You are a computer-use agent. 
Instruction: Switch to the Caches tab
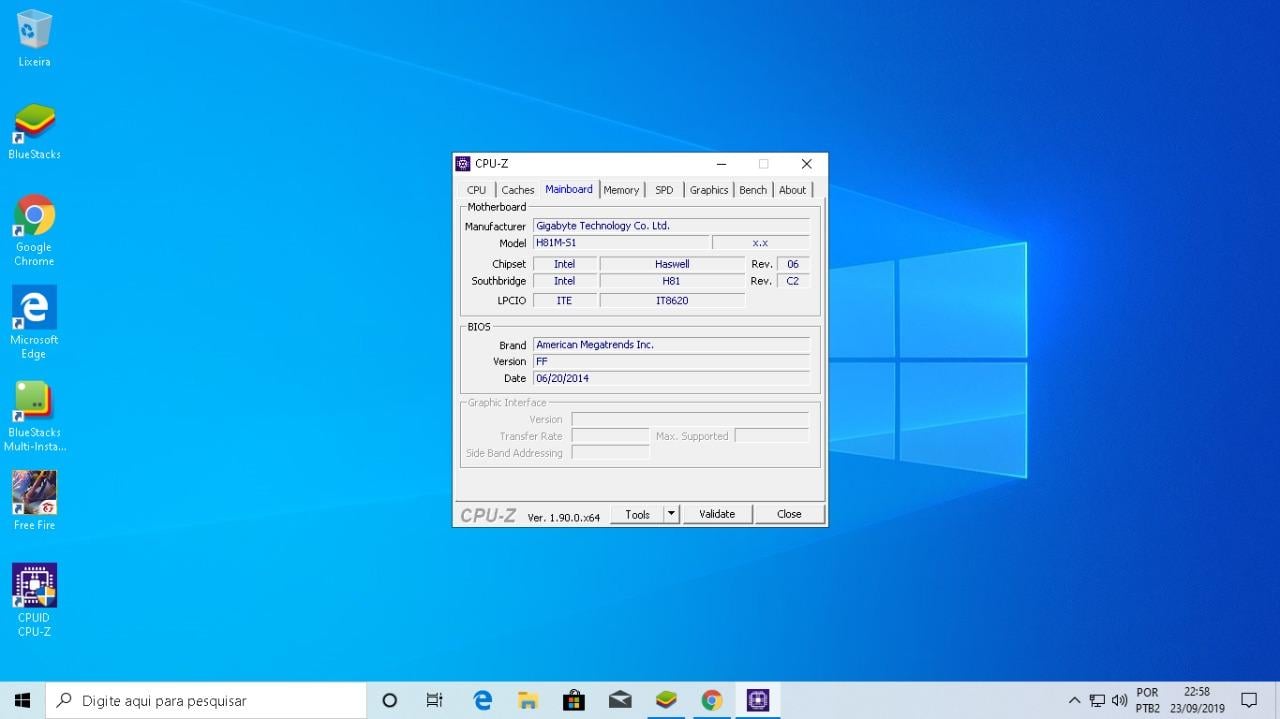click(x=518, y=190)
